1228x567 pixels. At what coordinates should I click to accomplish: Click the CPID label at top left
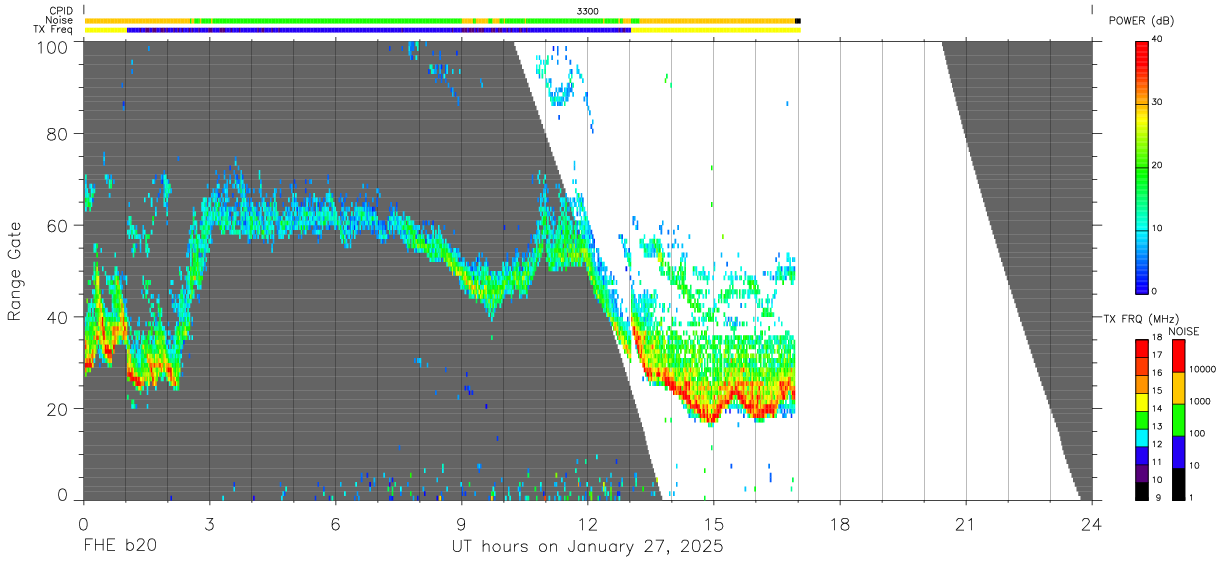click(59, 10)
